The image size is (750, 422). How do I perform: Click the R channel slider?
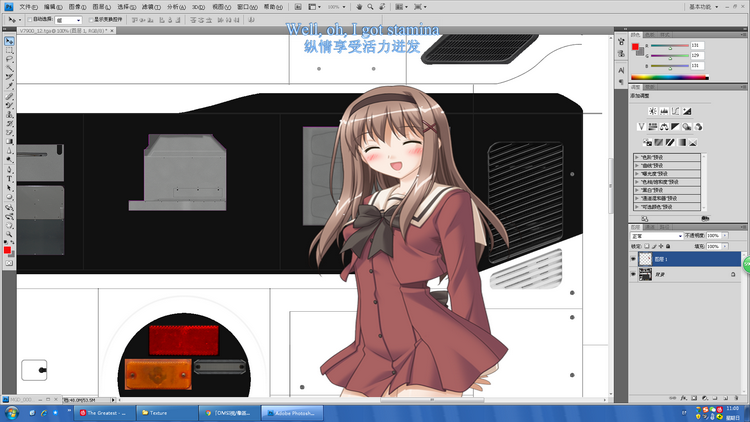[670, 46]
